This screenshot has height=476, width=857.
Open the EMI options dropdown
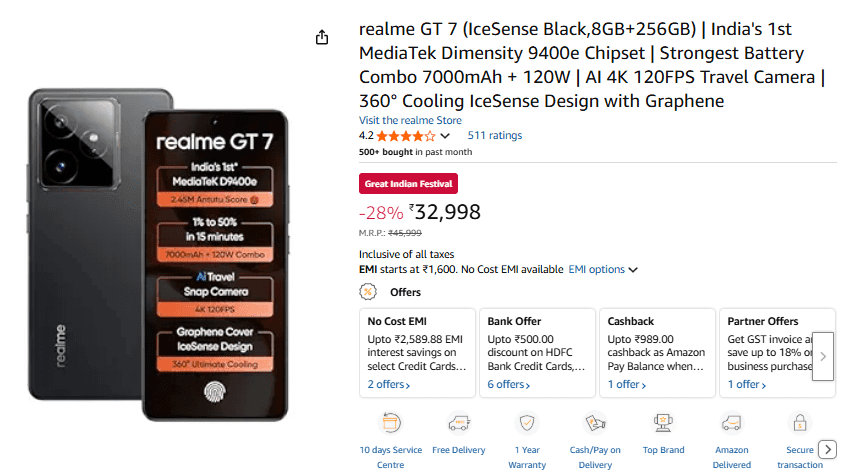point(603,269)
